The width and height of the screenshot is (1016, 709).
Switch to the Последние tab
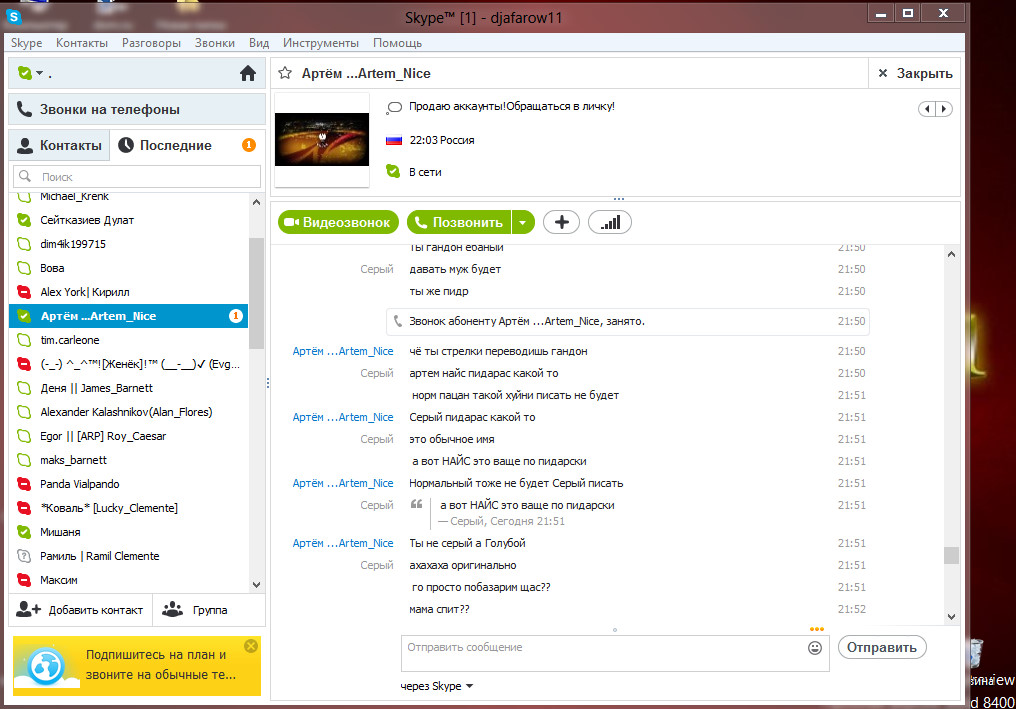pos(188,145)
